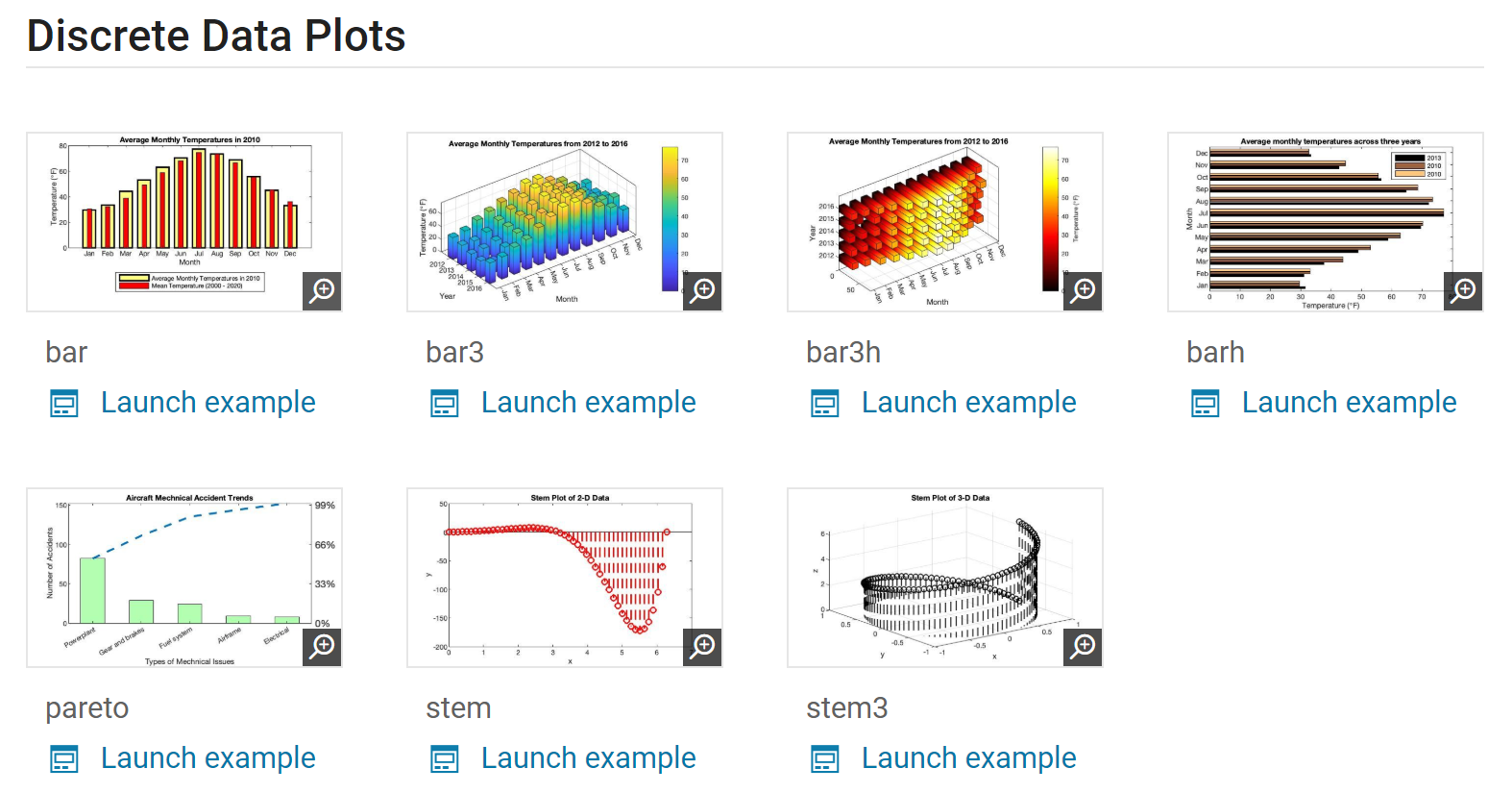1512x793 pixels.
Task: Open Launch example link for stem3
Action: [x=968, y=758]
